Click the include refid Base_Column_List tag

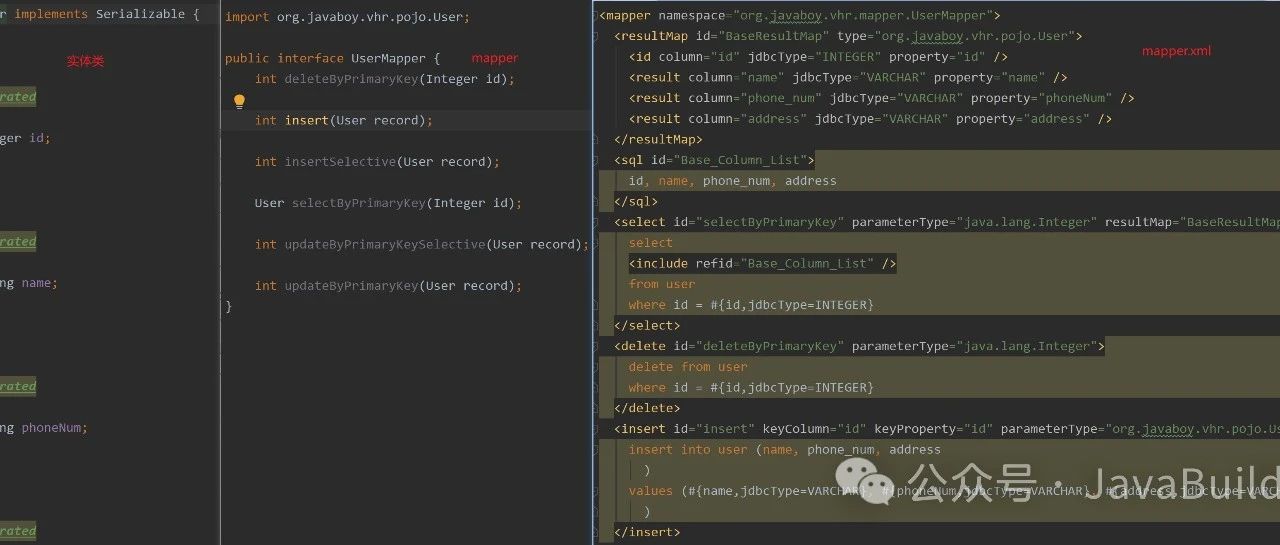762,264
